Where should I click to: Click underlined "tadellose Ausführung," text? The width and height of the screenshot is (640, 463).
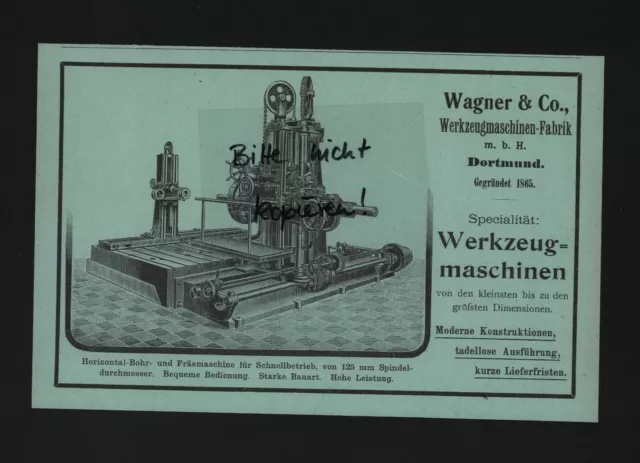(x=507, y=352)
